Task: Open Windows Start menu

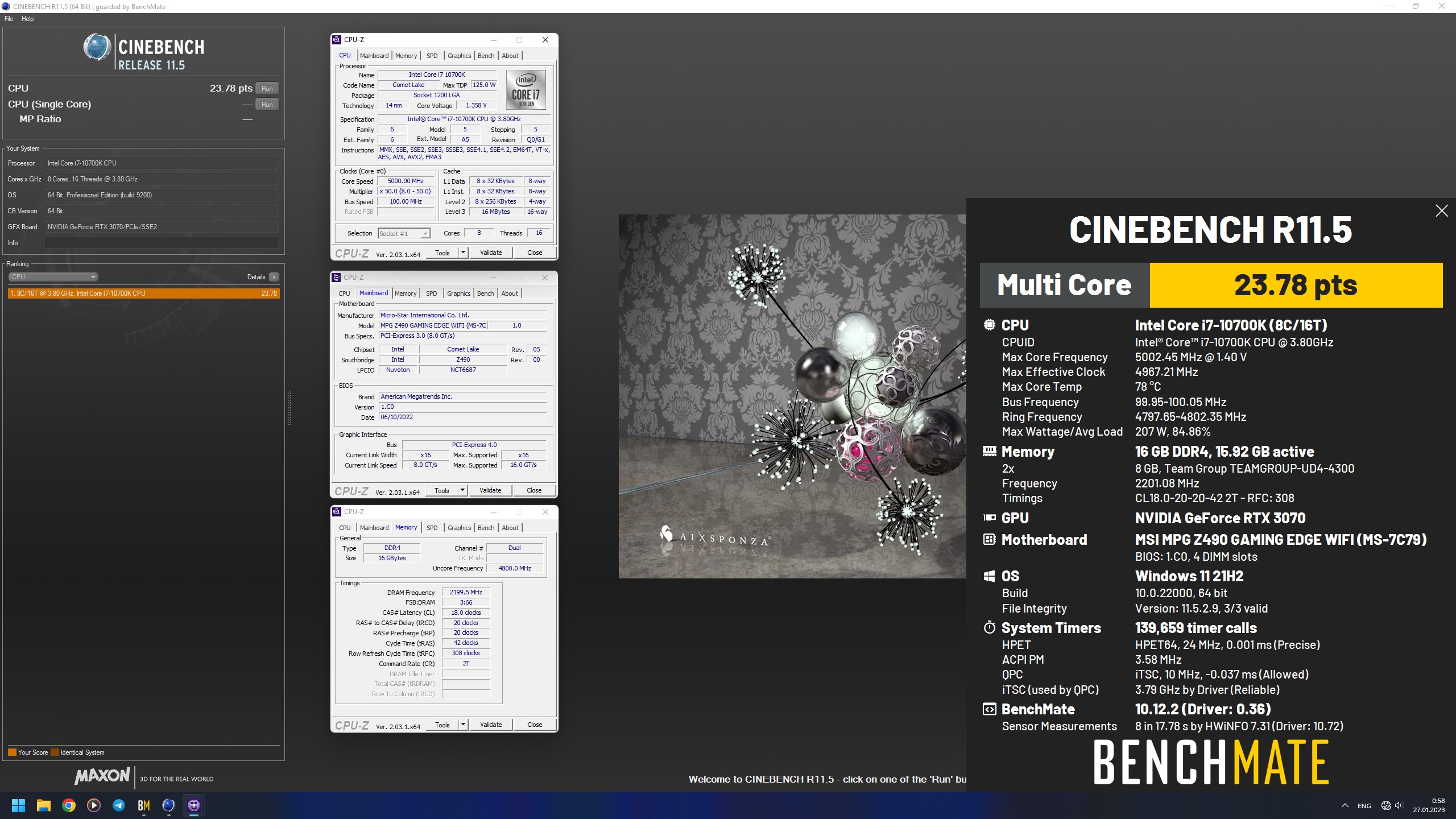Action: (x=18, y=805)
